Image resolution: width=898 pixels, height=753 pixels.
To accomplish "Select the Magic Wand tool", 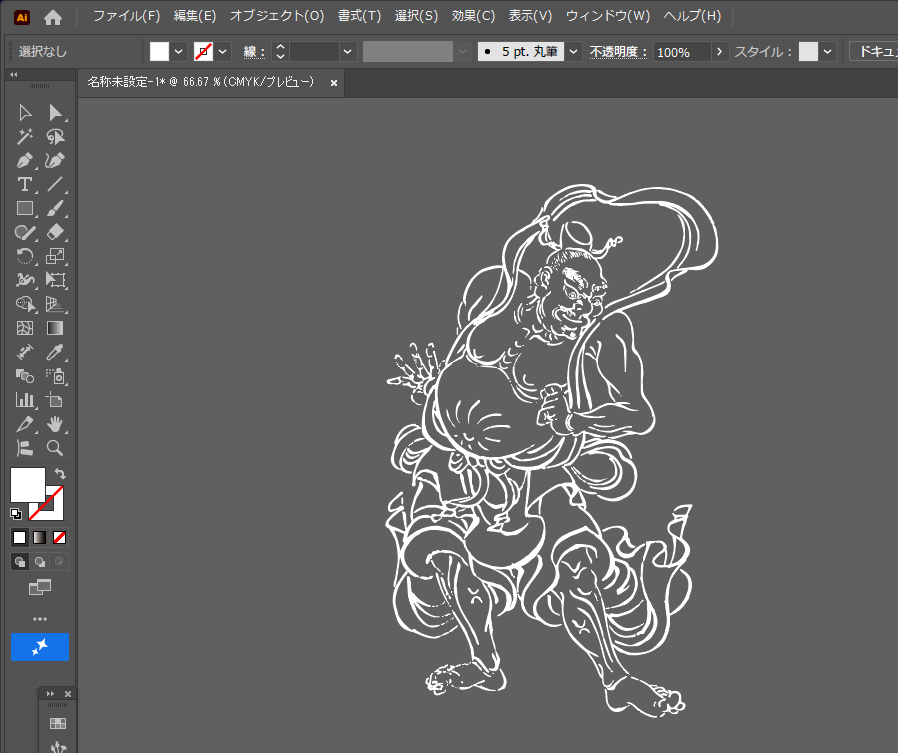I will tap(25, 137).
